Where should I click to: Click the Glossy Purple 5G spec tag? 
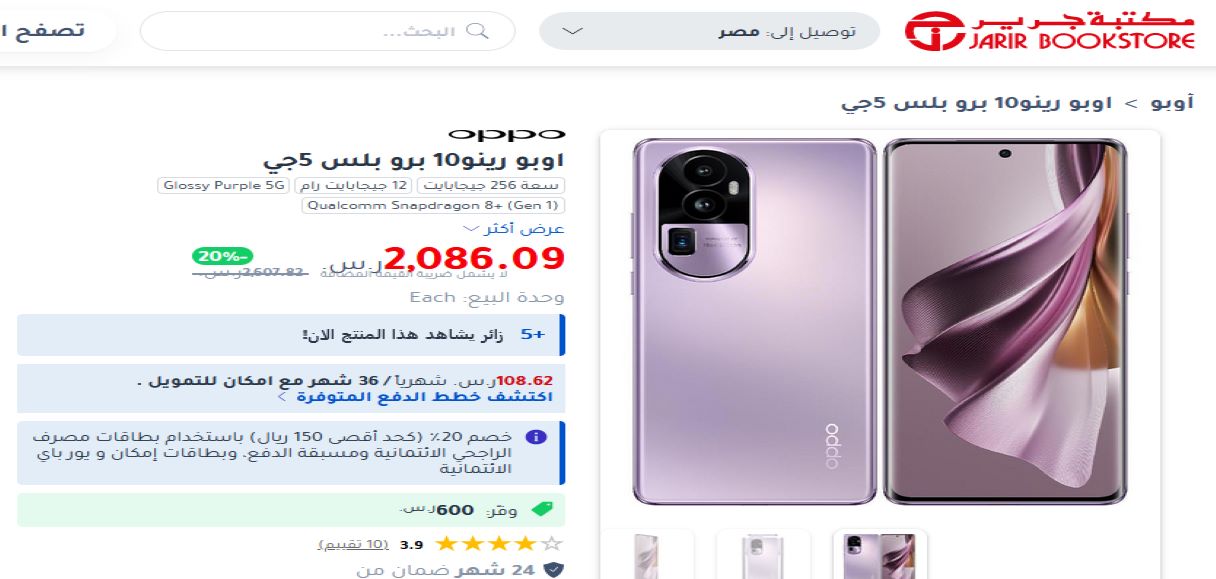(225, 185)
